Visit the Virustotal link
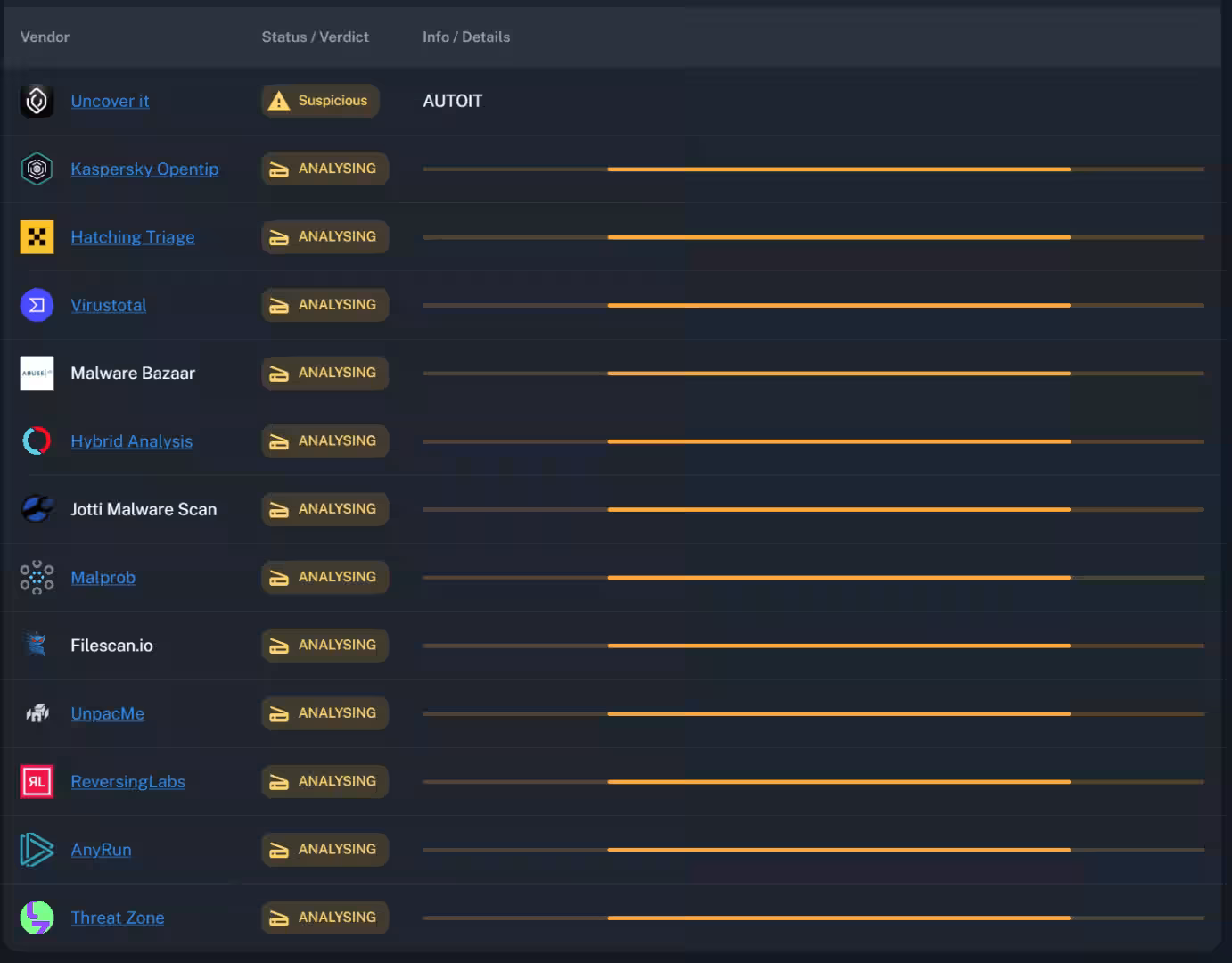The width and height of the screenshot is (1232, 963). pos(109,305)
